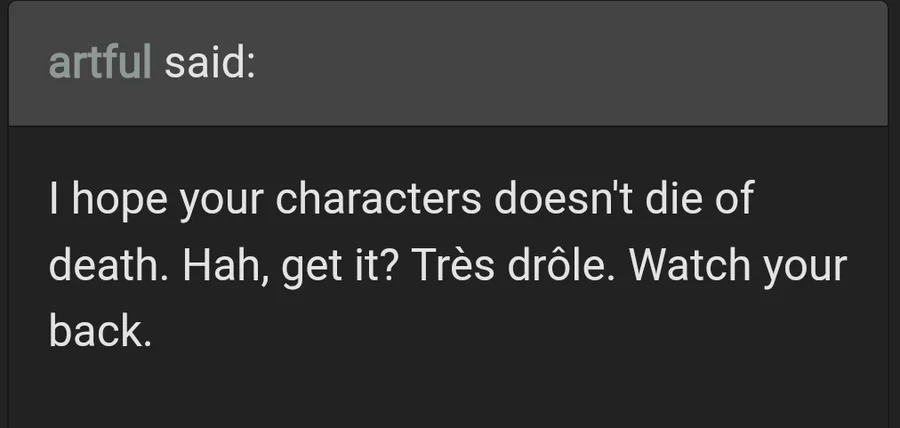Click the phrase "get it?" in the quote

pos(340,267)
